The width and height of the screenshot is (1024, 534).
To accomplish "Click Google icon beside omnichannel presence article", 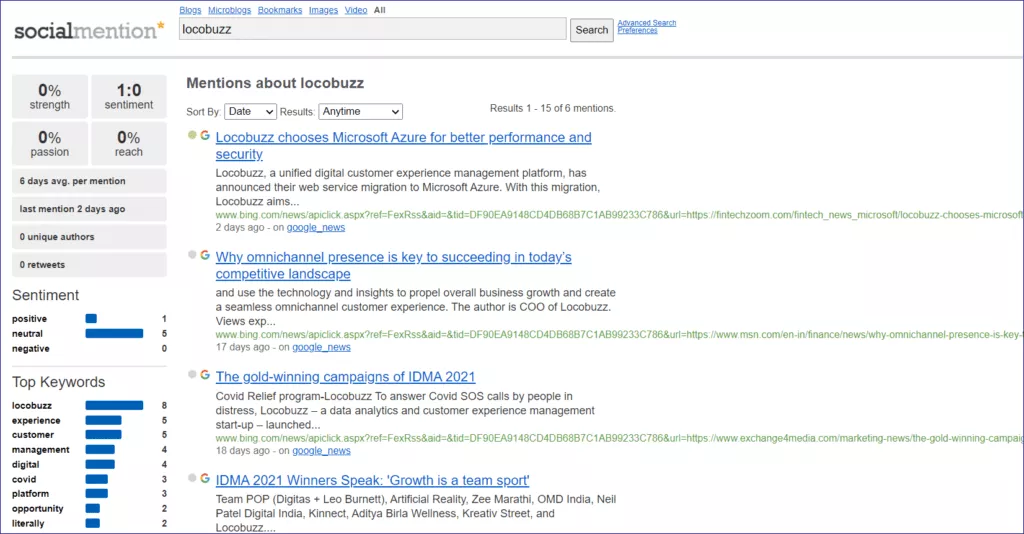I will pyautogui.click(x=205, y=255).
